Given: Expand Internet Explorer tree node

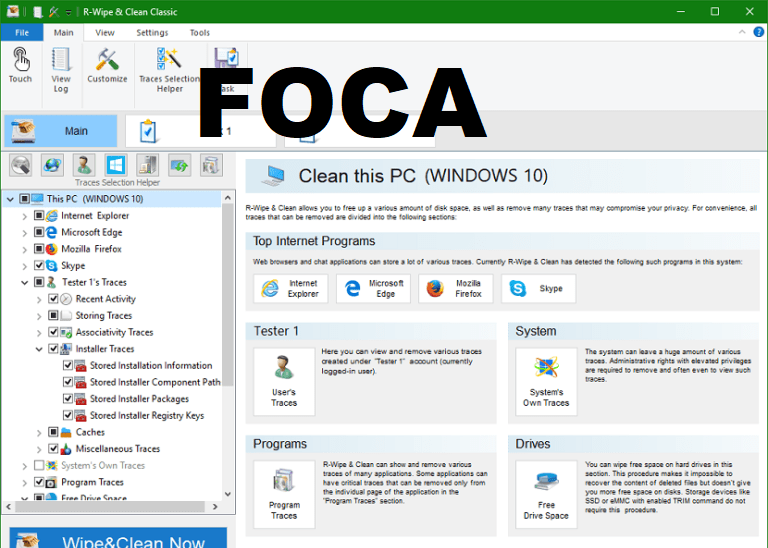Looking at the screenshot, I should (24, 216).
